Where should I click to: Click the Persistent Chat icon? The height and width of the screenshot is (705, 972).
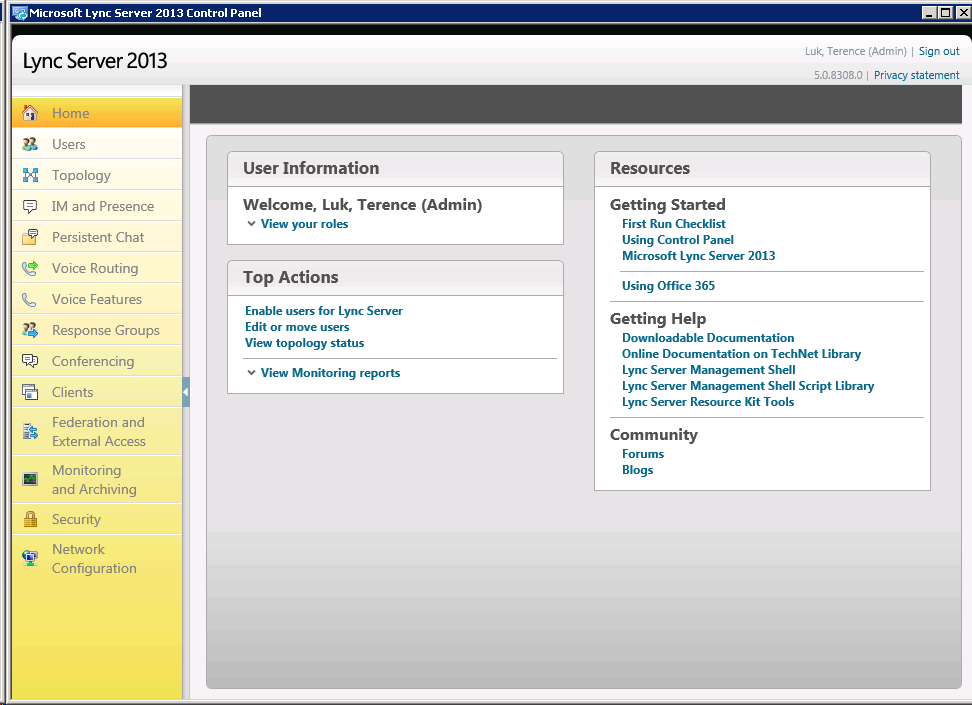(x=30, y=237)
